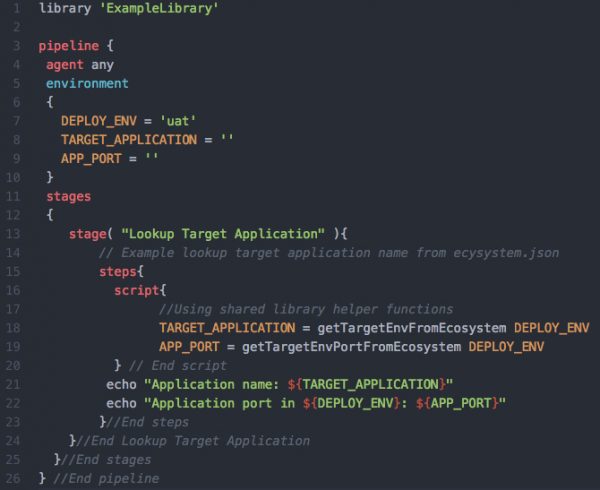Place cursor on agent keyword
The image size is (600, 490).
65,65
